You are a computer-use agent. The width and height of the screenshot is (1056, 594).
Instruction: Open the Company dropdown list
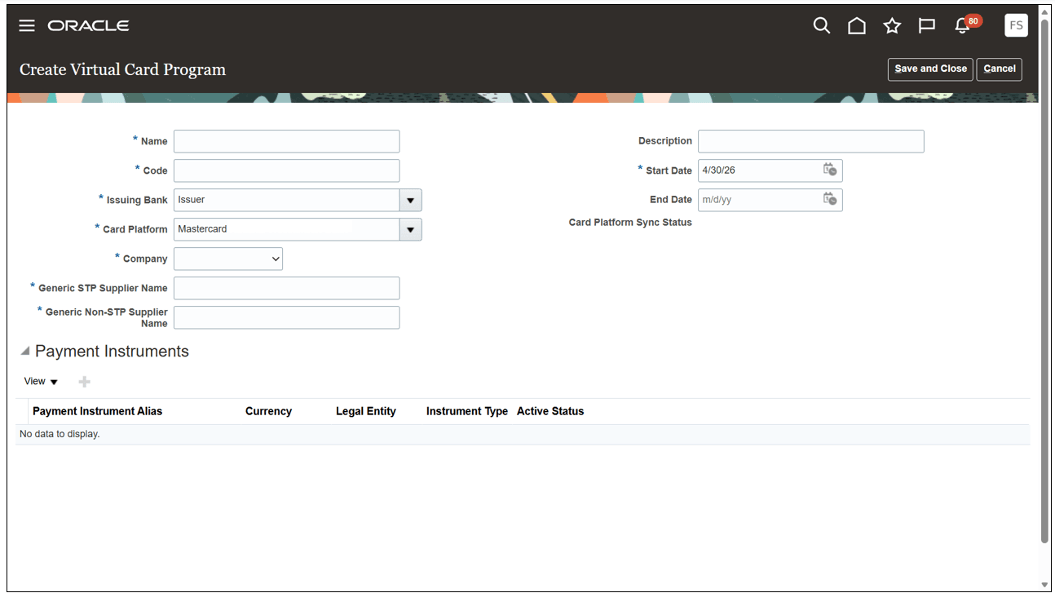point(228,259)
